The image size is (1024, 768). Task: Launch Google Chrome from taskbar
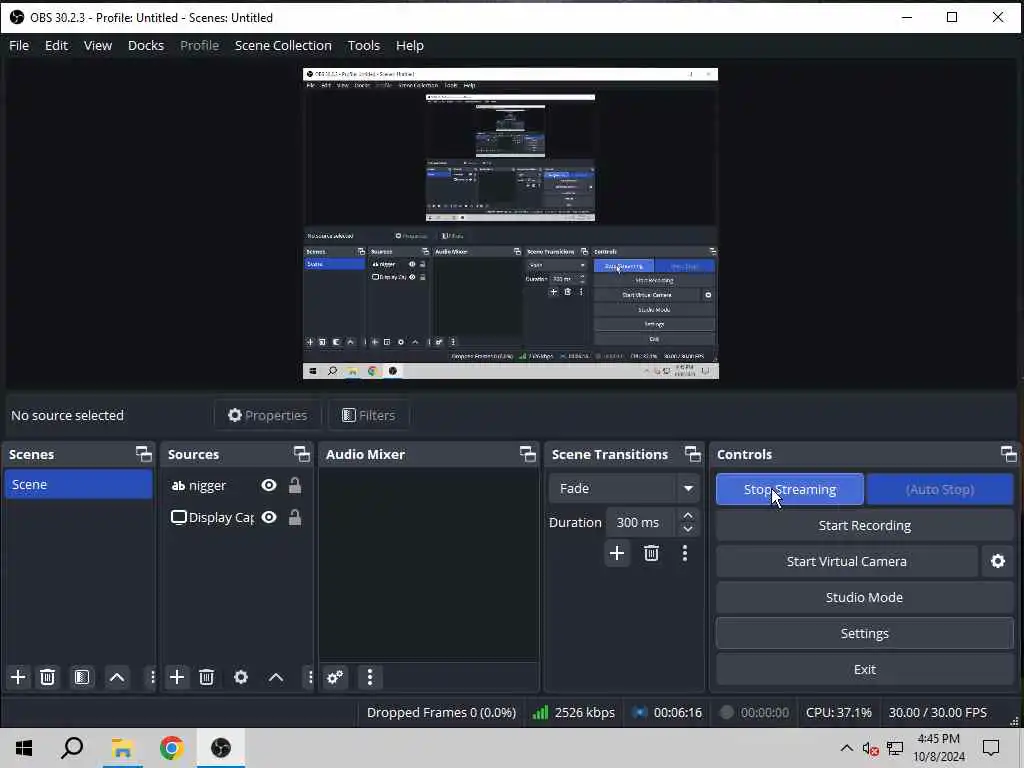pyautogui.click(x=172, y=748)
